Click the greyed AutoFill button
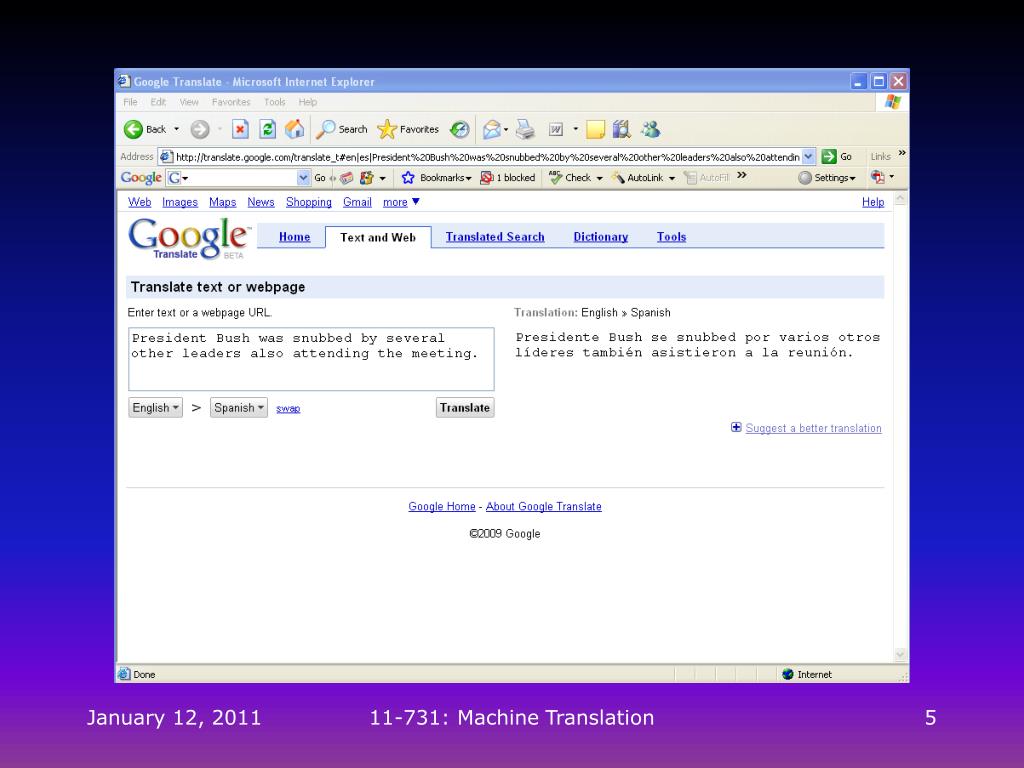The image size is (1024, 768). [x=706, y=178]
